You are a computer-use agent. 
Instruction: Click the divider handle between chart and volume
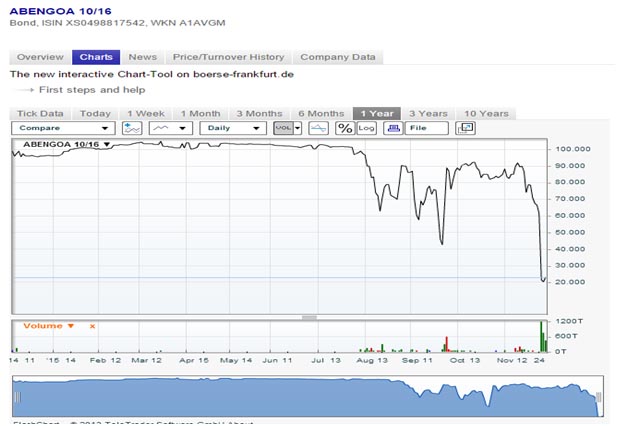coord(309,317)
